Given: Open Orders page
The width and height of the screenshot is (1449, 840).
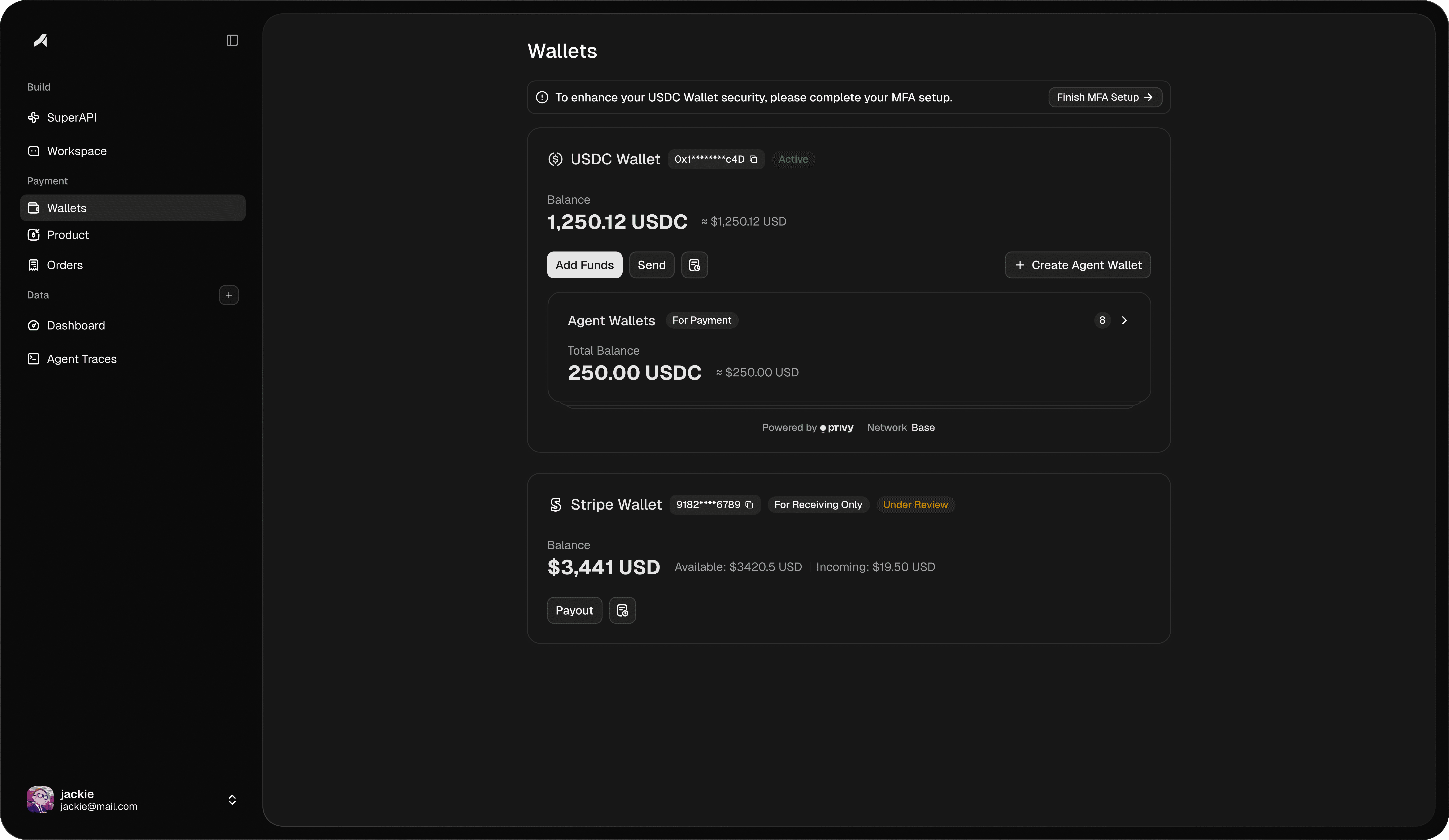Looking at the screenshot, I should tap(133, 265).
